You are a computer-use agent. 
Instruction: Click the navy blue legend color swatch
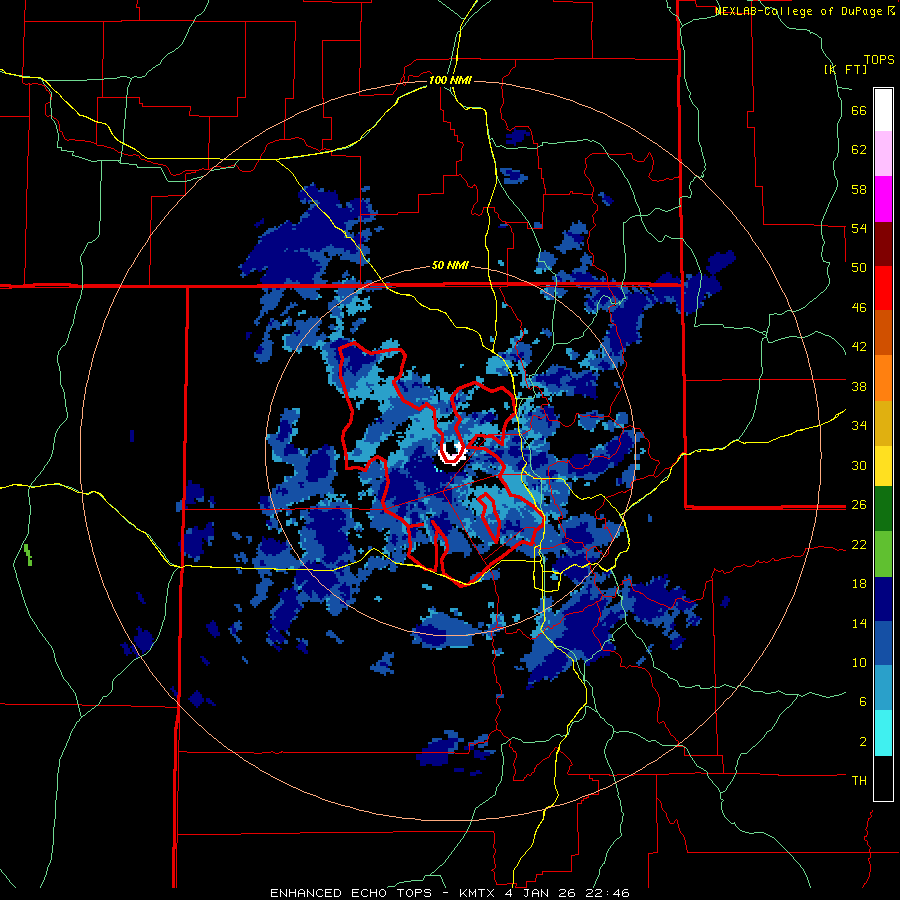[x=883, y=599]
